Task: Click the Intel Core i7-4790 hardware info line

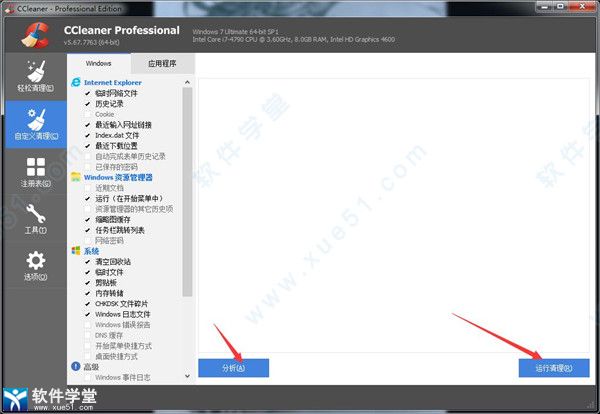Action: click(x=293, y=39)
